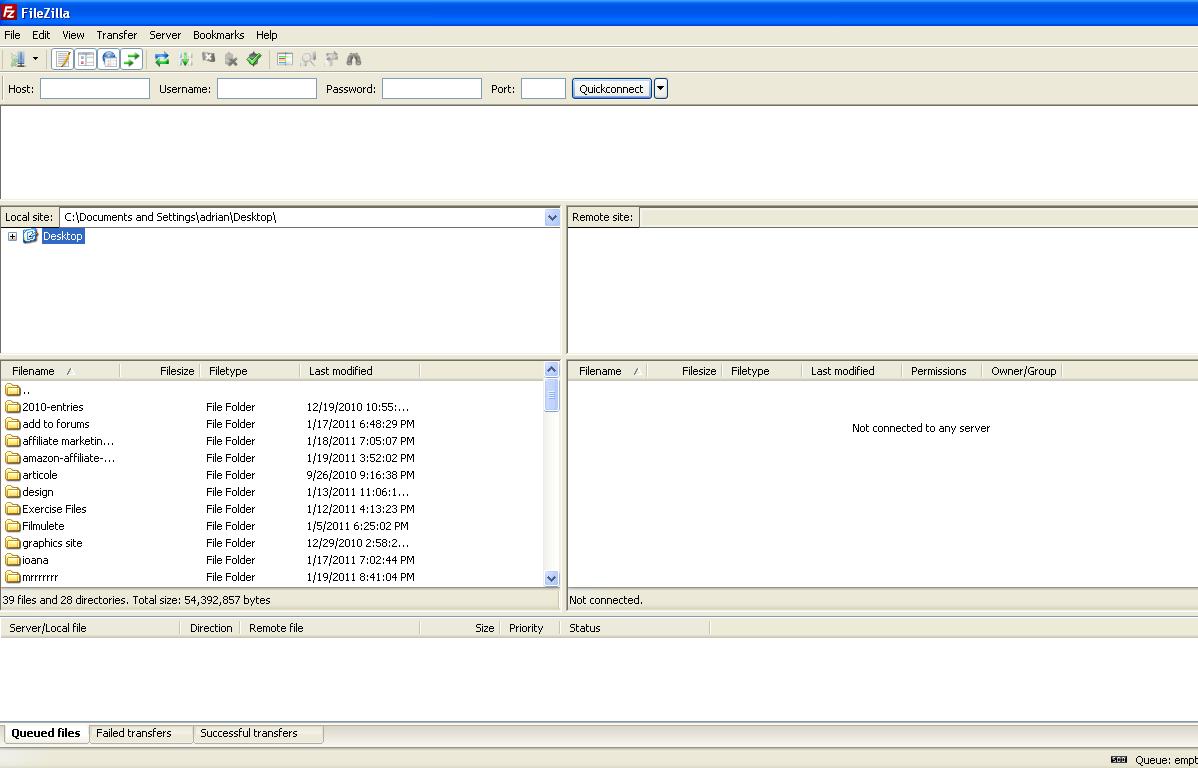Click the local list scrollbar up arrow

[552, 370]
